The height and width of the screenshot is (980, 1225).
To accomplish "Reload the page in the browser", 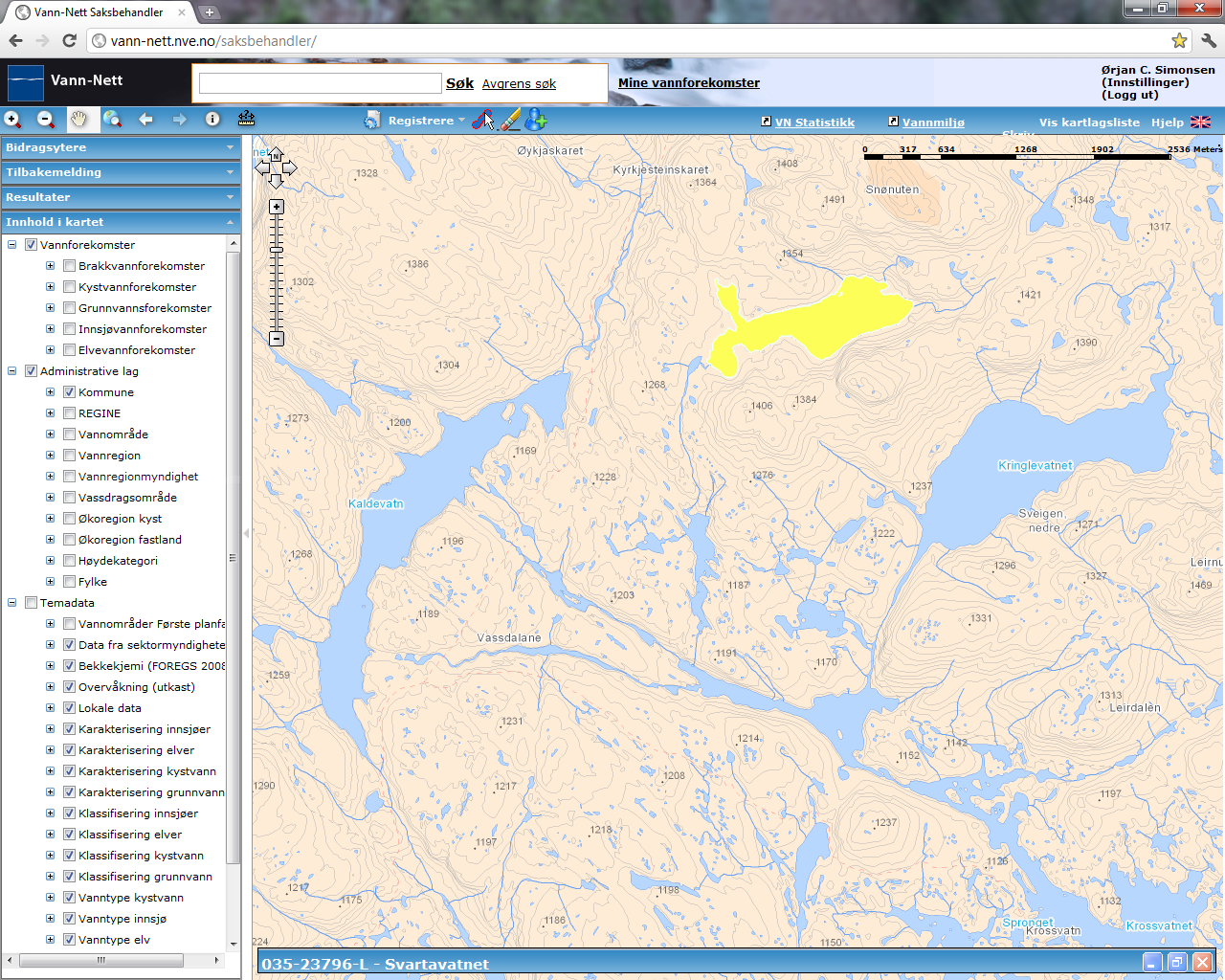I will (x=69, y=40).
